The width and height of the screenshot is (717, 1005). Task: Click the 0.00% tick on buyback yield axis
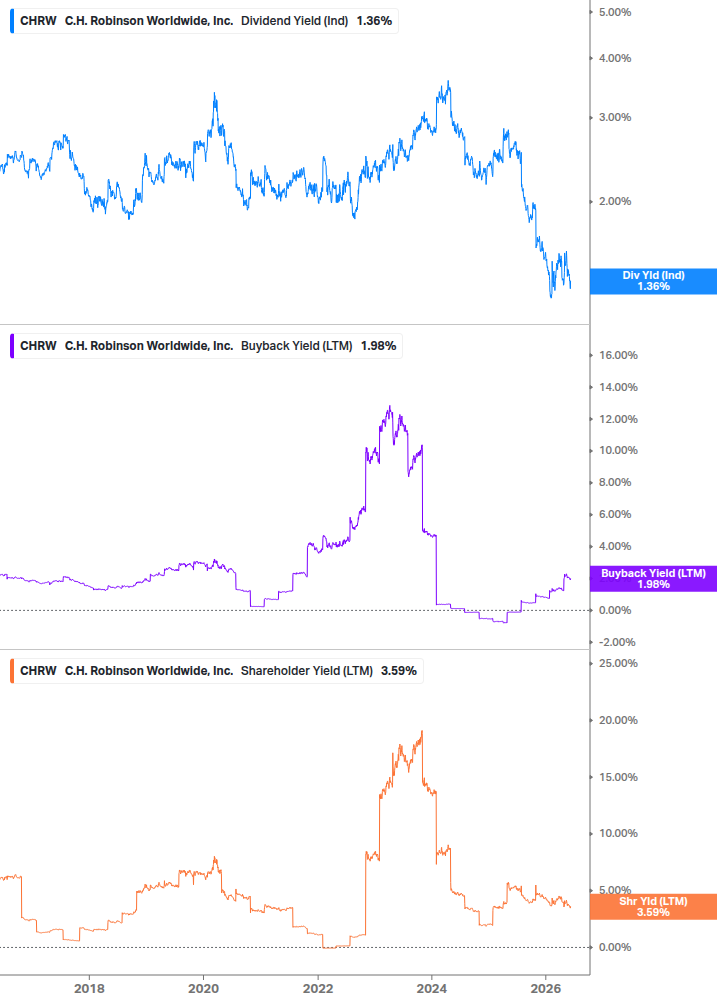pos(614,610)
